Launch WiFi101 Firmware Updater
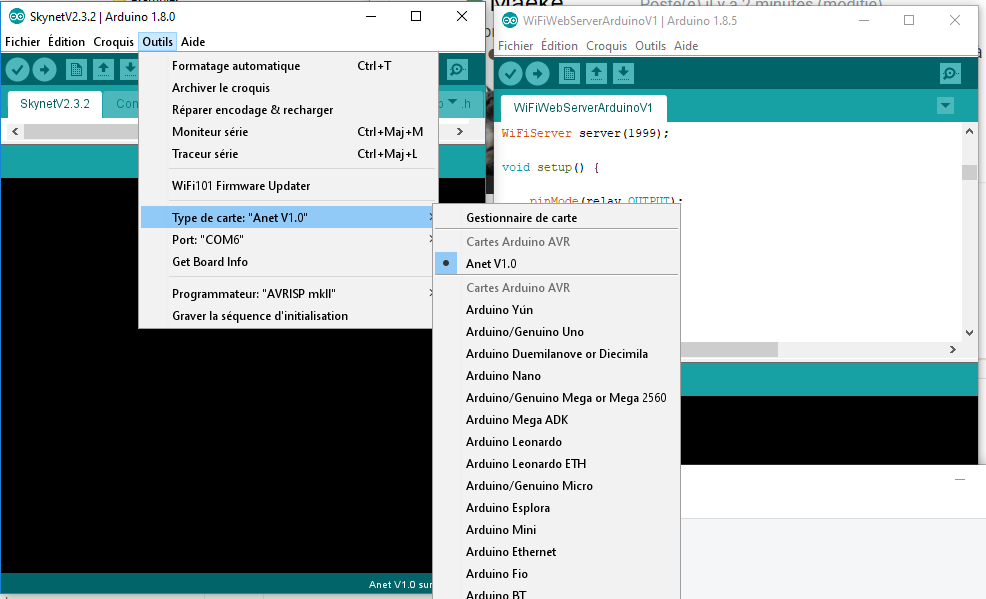Image resolution: width=986 pixels, height=599 pixels. click(288, 185)
